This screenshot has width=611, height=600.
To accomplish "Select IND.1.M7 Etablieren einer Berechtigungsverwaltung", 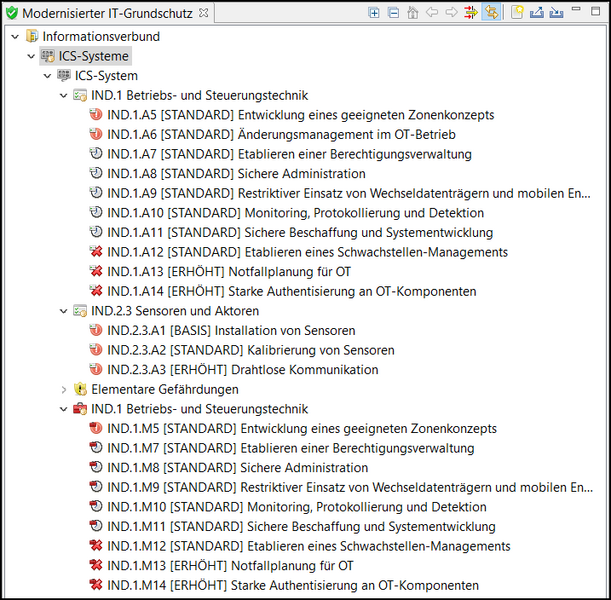I will (291, 448).
